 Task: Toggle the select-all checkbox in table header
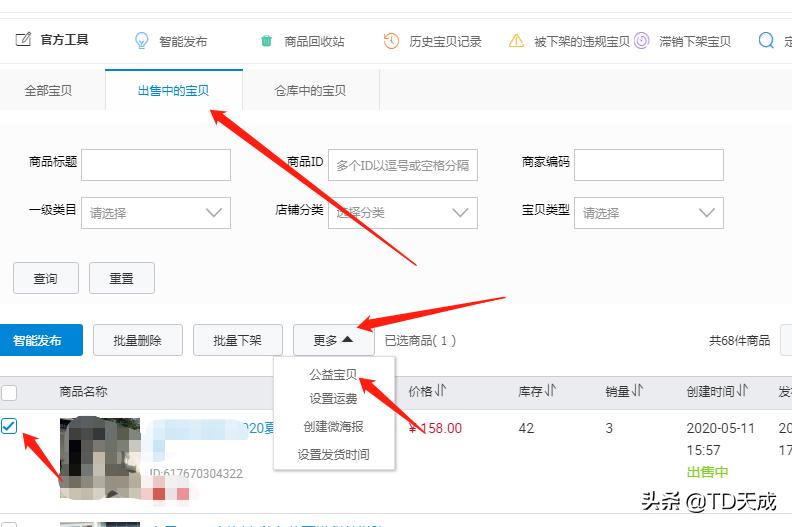click(x=9, y=392)
